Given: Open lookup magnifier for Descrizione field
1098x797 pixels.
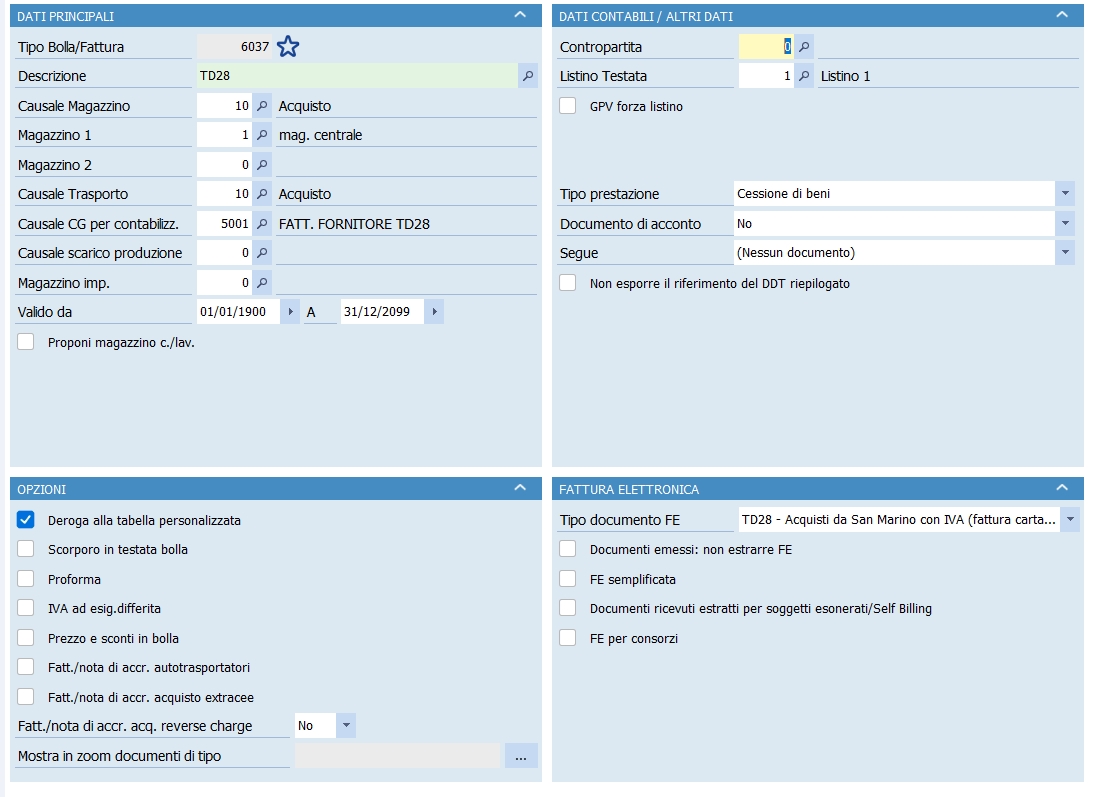Looking at the screenshot, I should (x=528, y=76).
